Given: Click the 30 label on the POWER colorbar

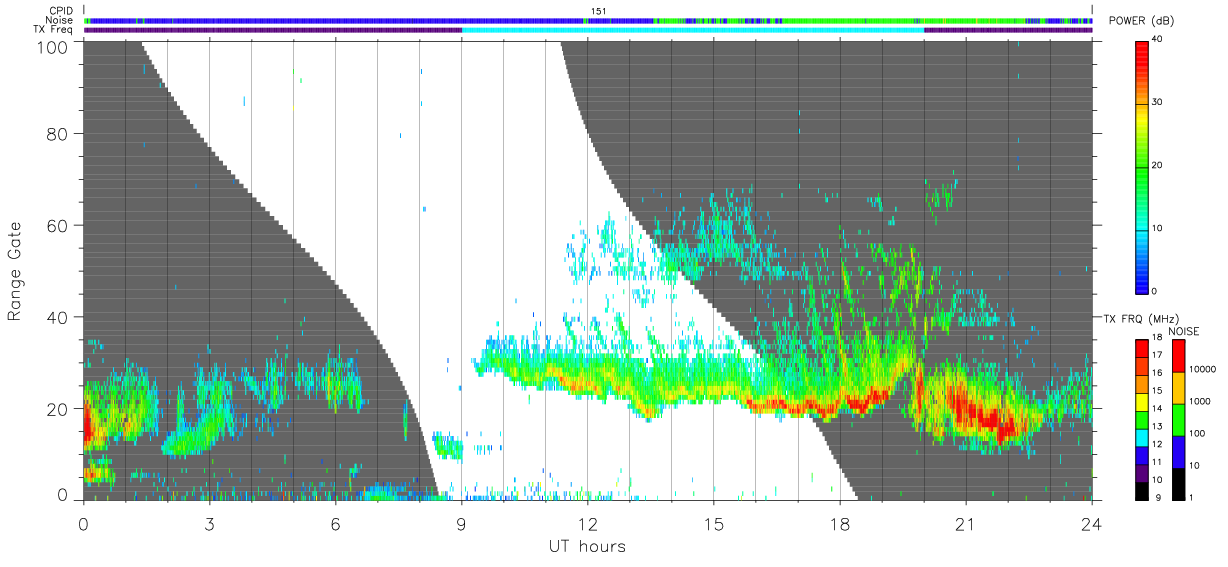Looking at the screenshot, I should click(x=1157, y=102).
